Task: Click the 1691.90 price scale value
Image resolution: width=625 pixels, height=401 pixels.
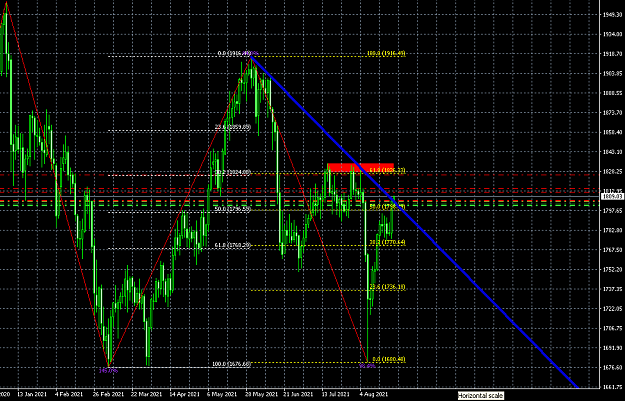Action: (x=612, y=348)
